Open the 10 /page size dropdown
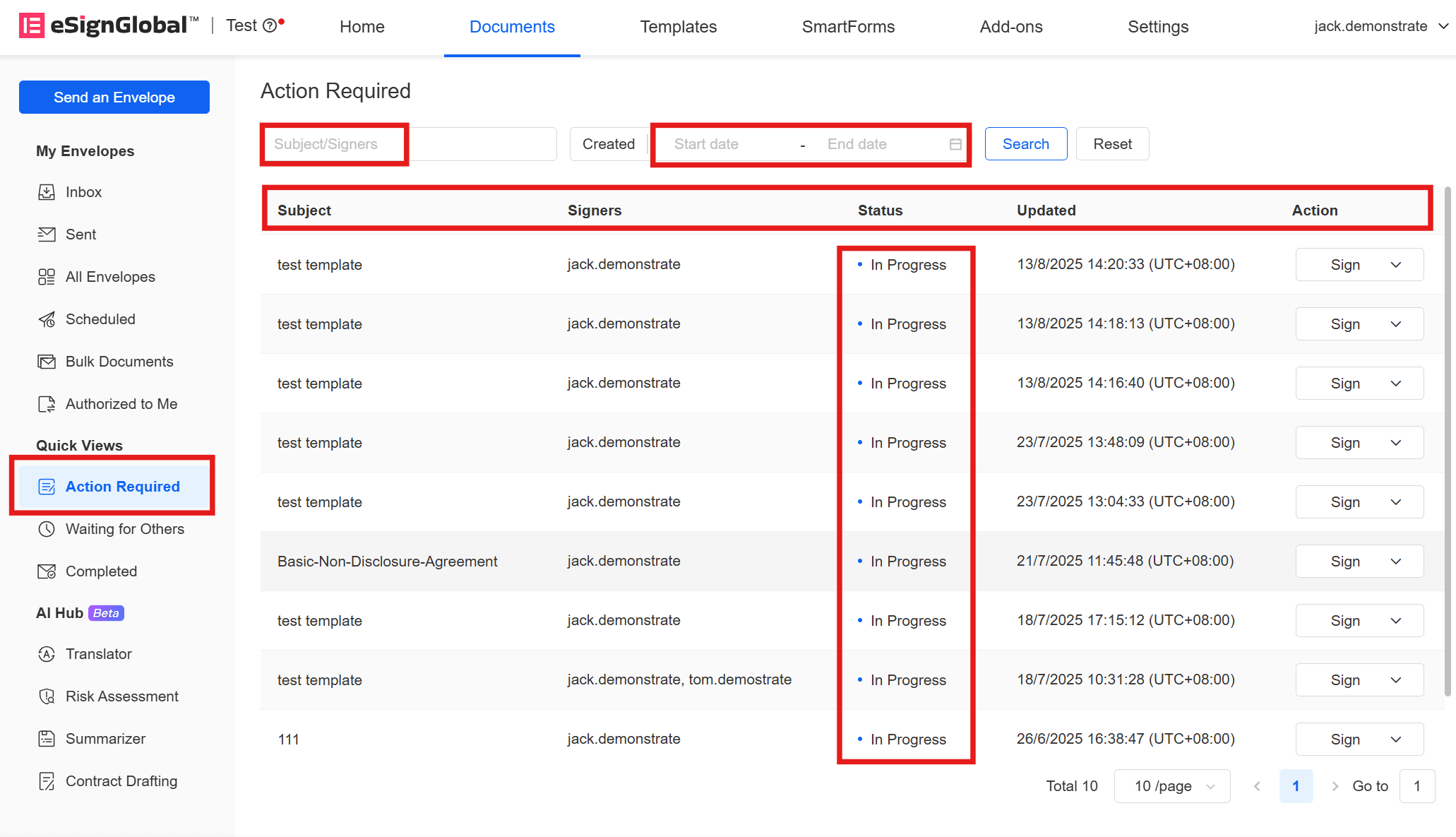The image size is (1456, 837). (1172, 786)
